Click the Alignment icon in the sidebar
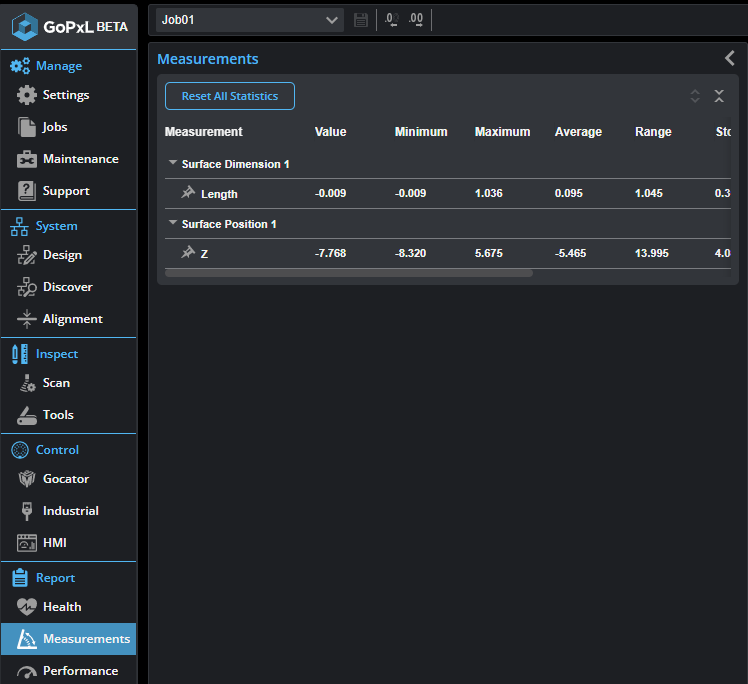Viewport: 748px width, 684px height. [27, 319]
